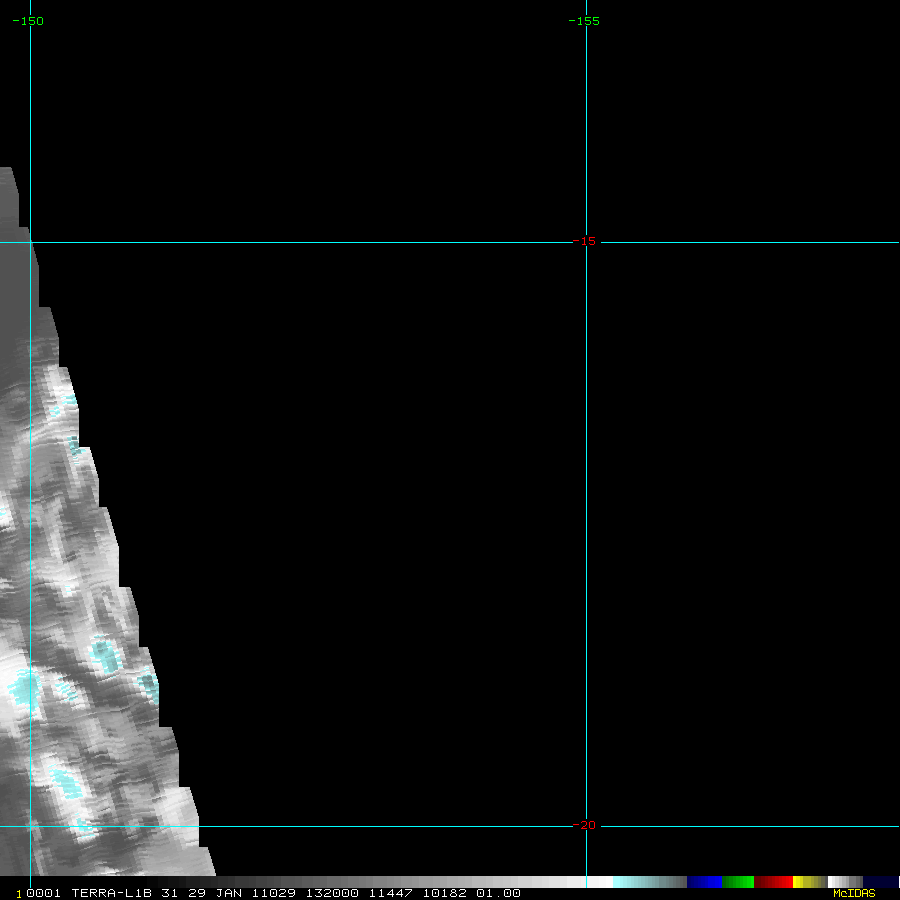Click the 0001 frame number text
Screen dimensions: 900x900
coord(45,893)
